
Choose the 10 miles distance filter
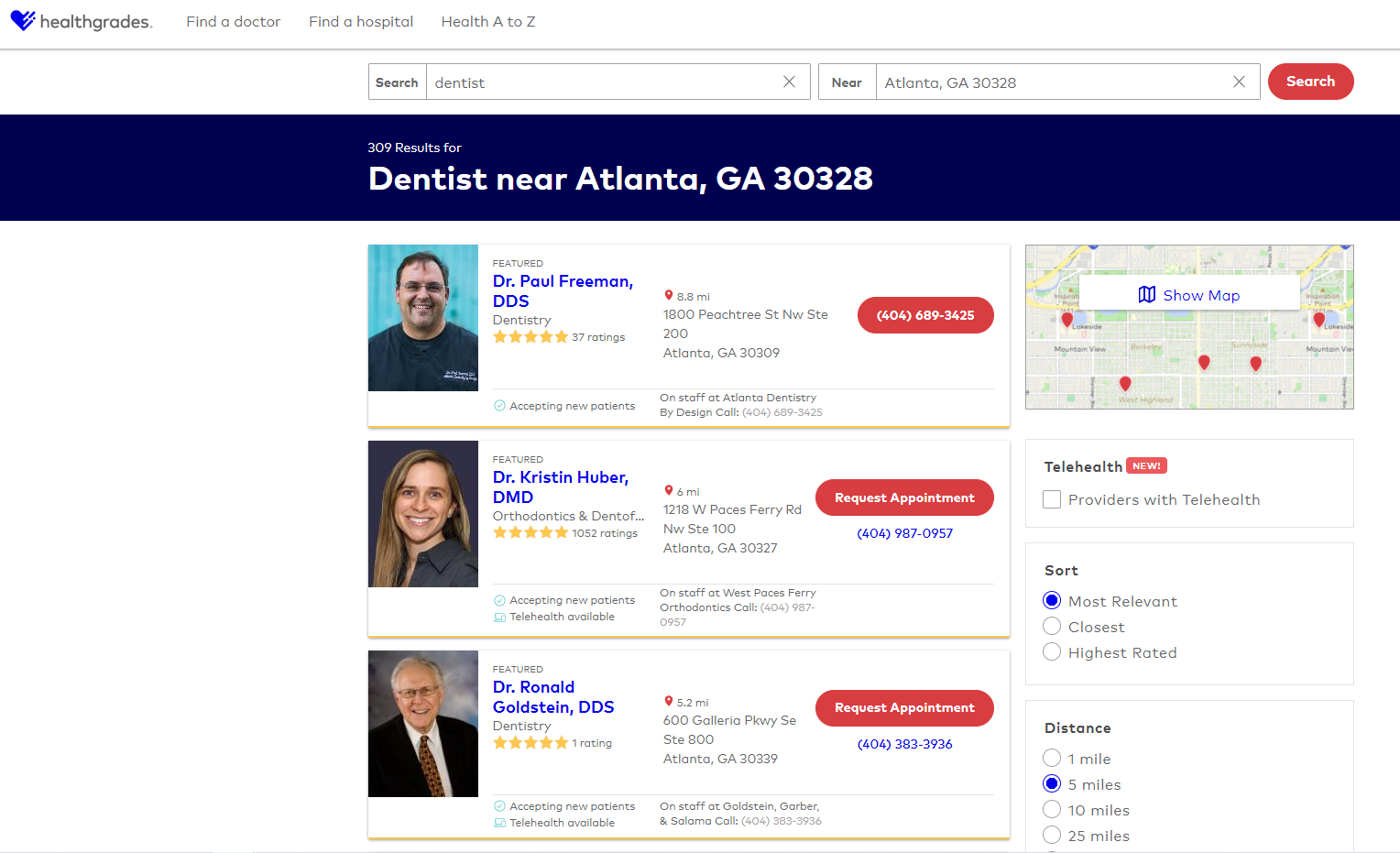pos(1052,809)
